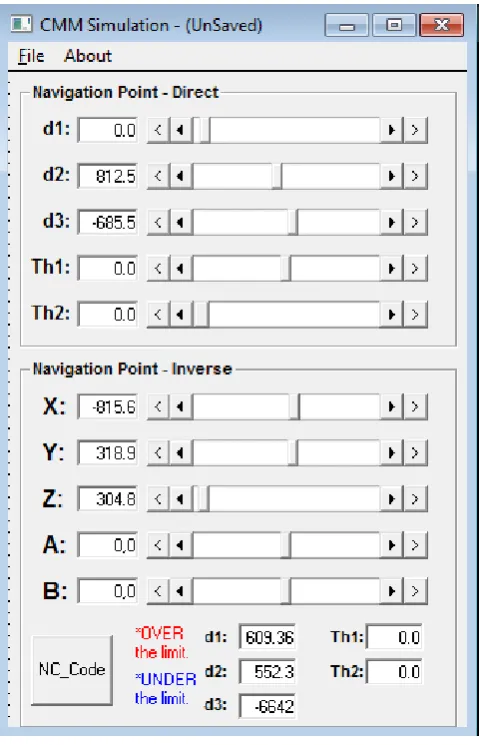Open the About menu
The height and width of the screenshot is (745, 479).
tap(88, 56)
